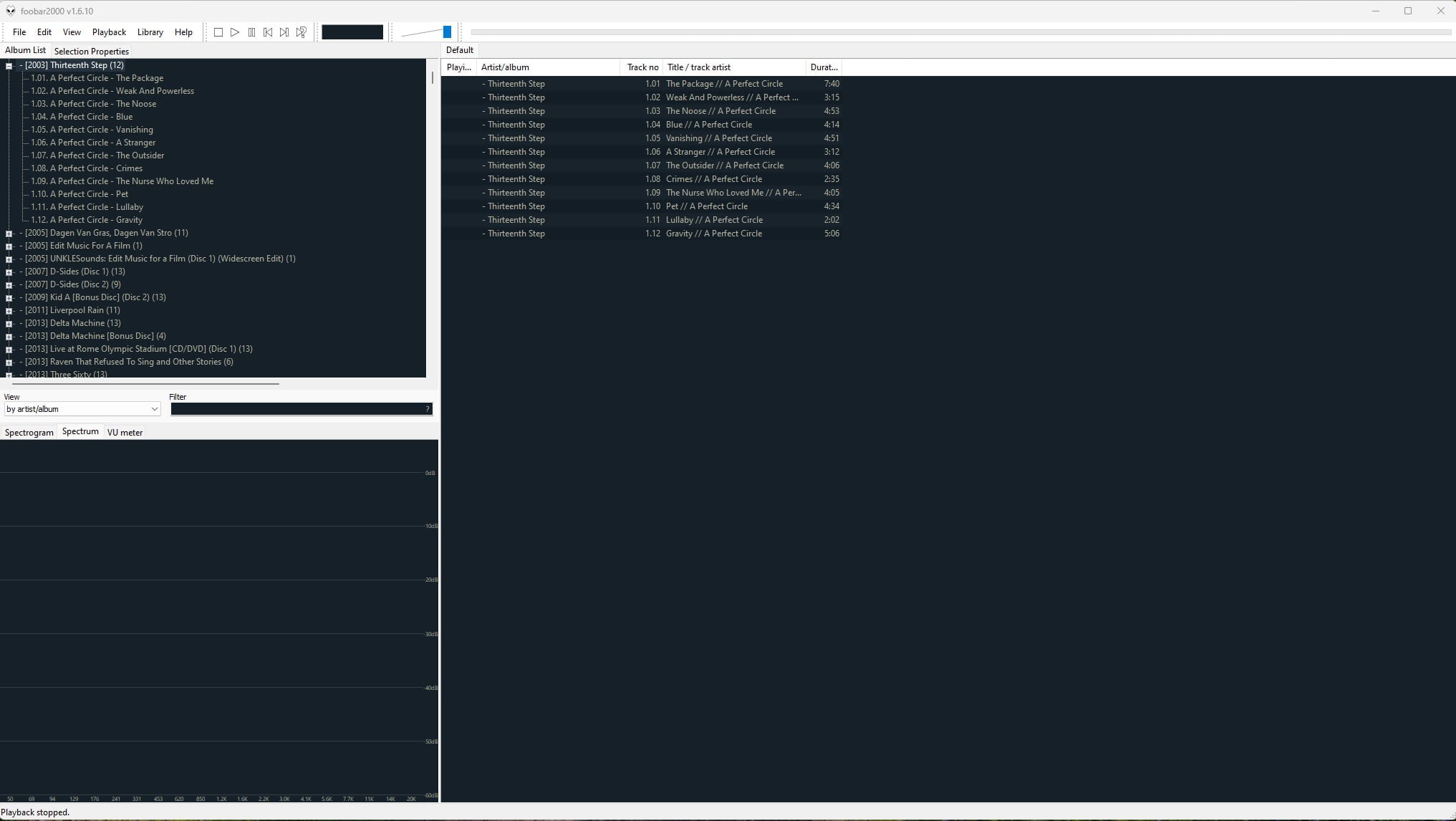The width and height of the screenshot is (1456, 821).
Task: Expand Delta Machine Bonus Disc node
Action: coord(9,337)
